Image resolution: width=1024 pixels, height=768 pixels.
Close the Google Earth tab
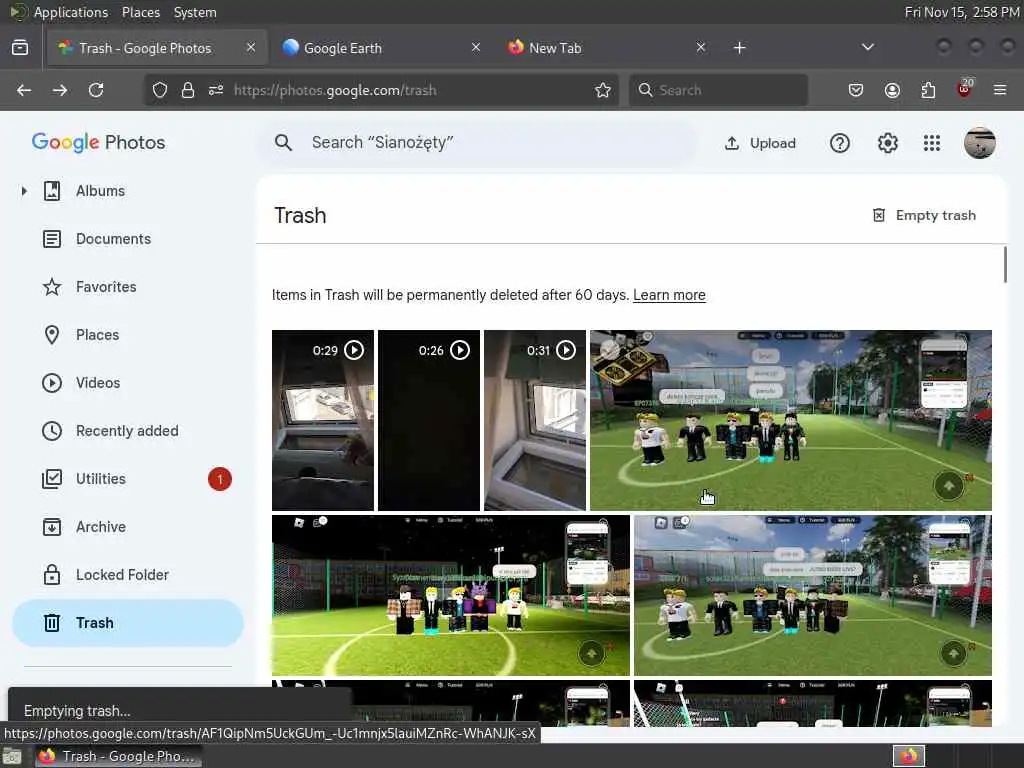(x=476, y=47)
